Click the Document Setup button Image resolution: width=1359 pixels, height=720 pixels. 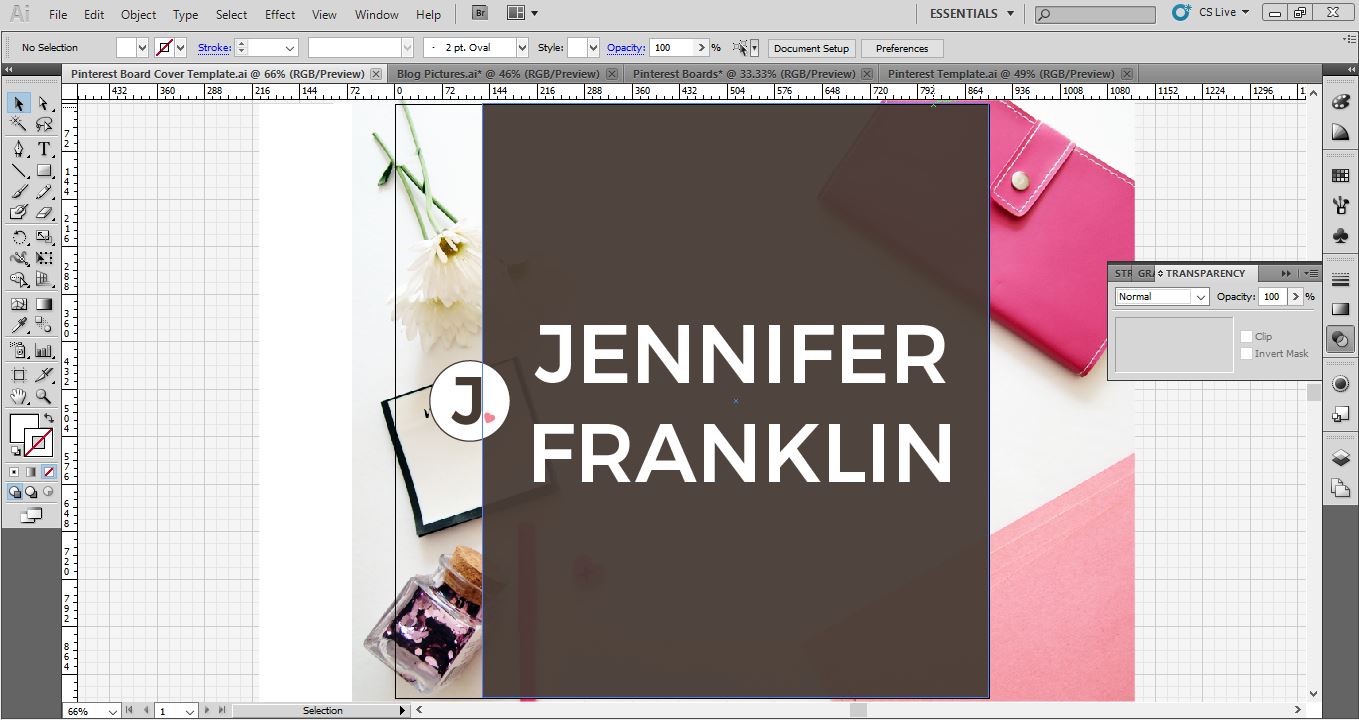(811, 48)
